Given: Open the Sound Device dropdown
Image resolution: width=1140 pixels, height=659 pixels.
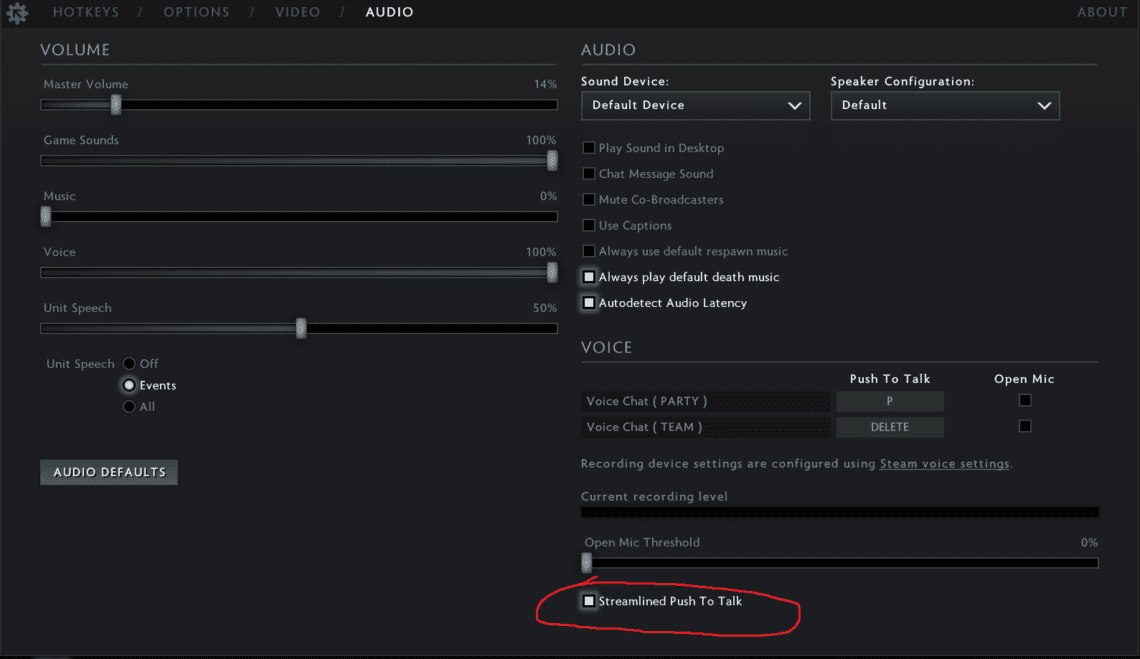Looking at the screenshot, I should [x=695, y=105].
